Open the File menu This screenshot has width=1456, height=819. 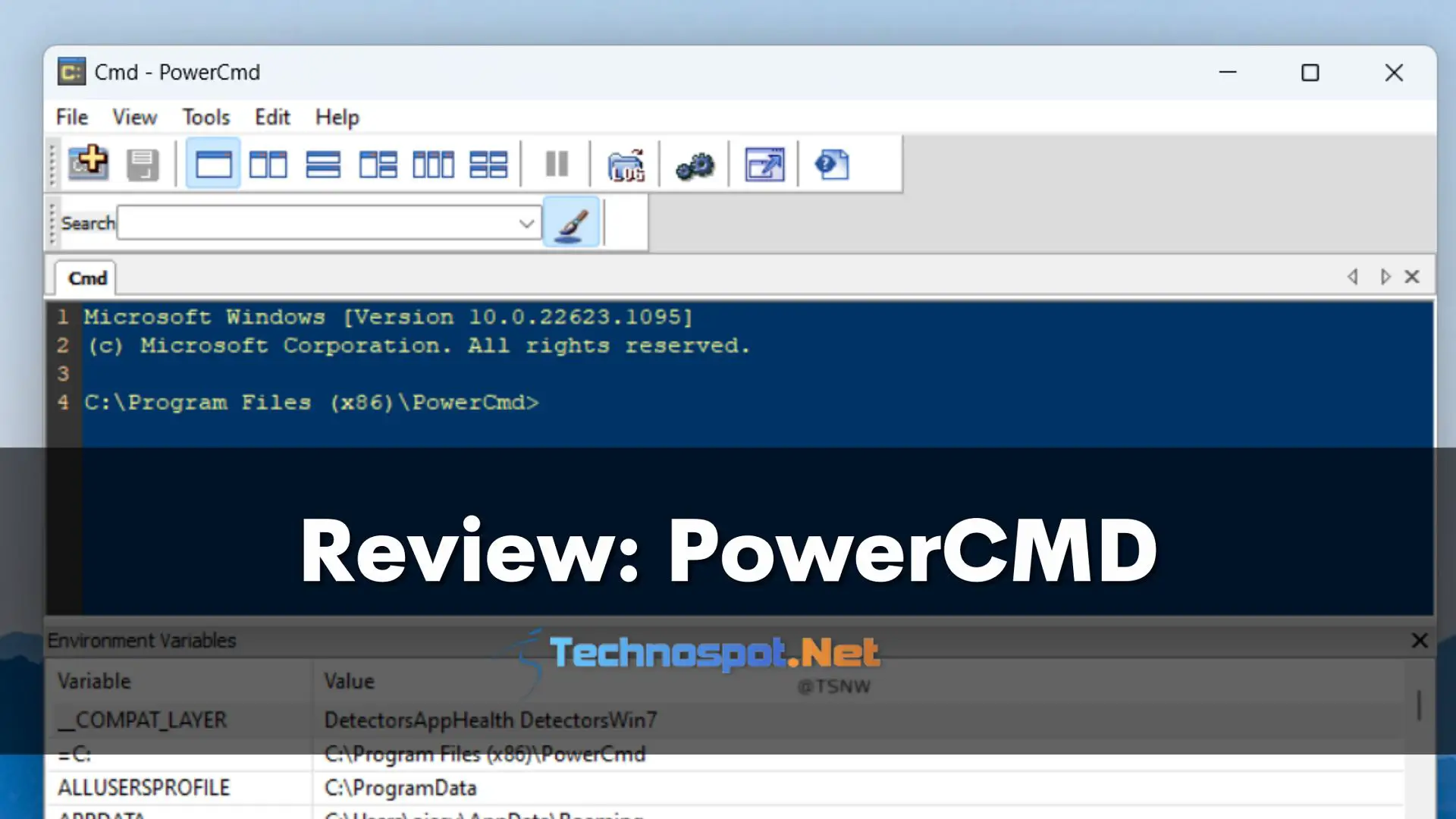(x=72, y=117)
